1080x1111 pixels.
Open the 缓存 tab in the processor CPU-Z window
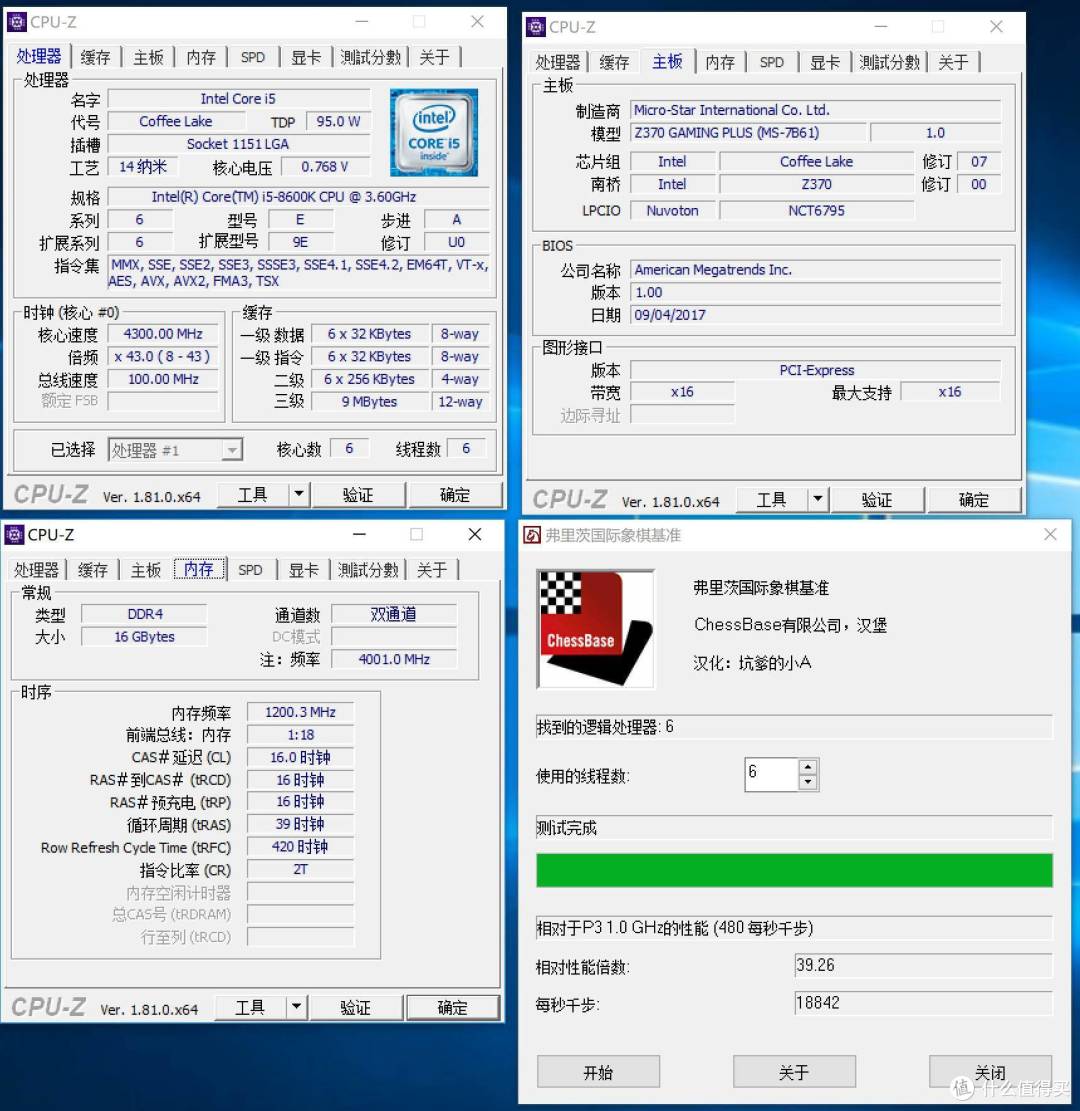point(95,57)
